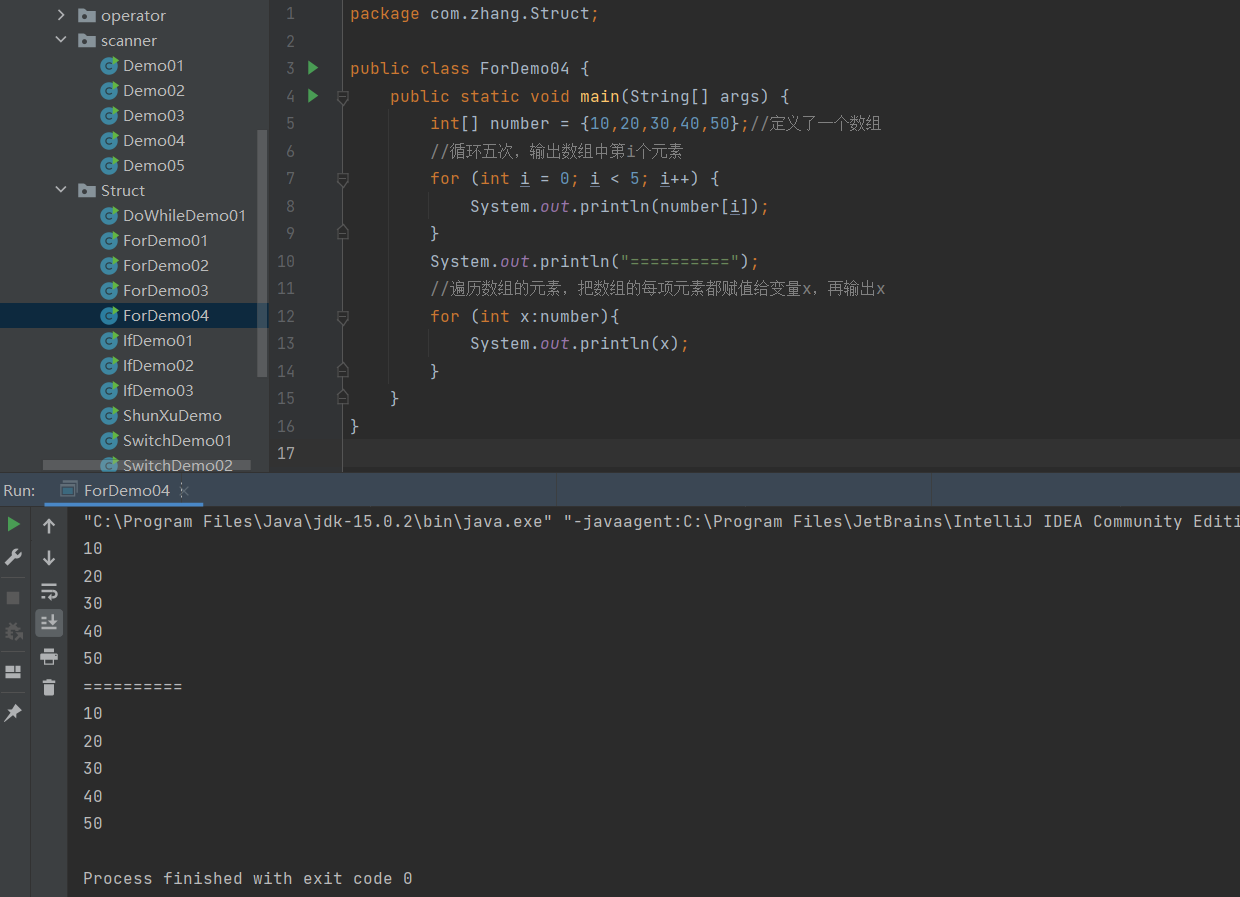Click the project tree vertical scrollbar
Viewport: 1240px width, 897px height.
tap(262, 253)
